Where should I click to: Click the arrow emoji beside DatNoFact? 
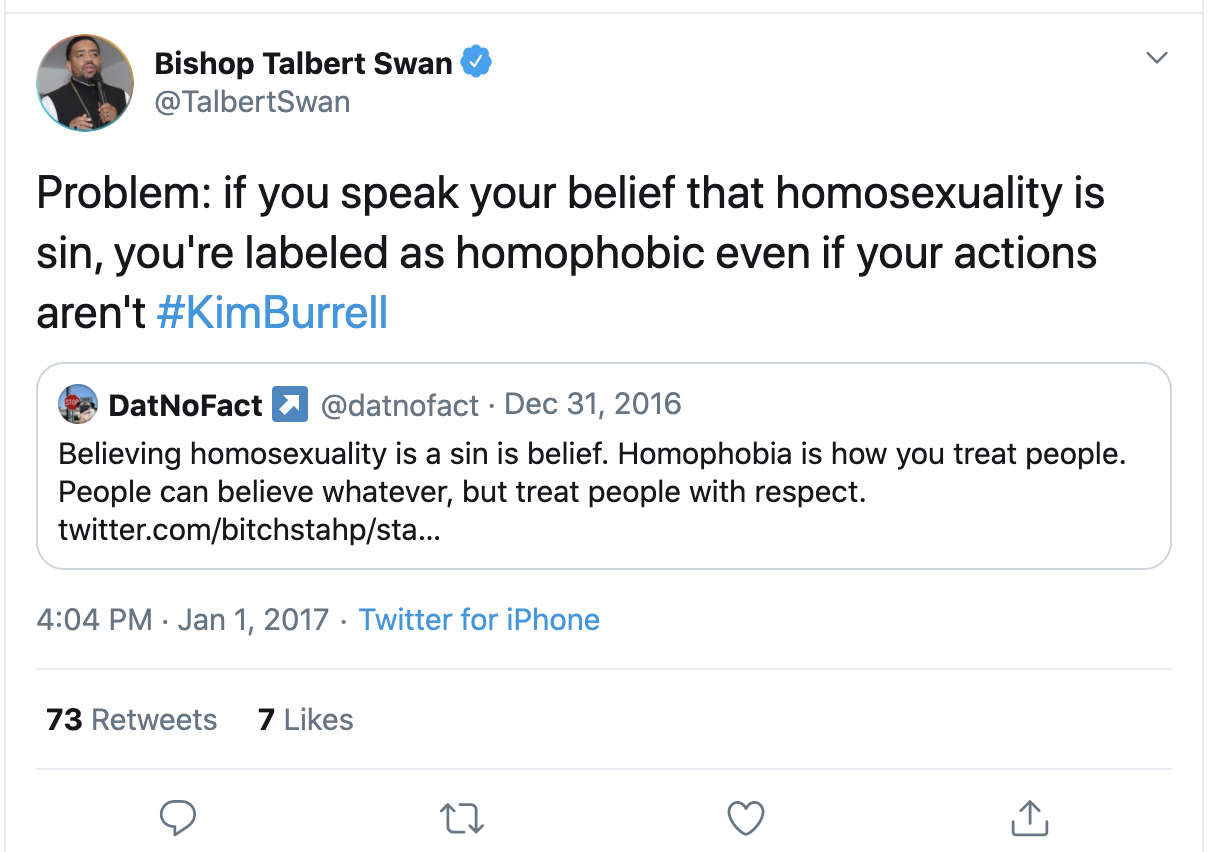(x=290, y=405)
